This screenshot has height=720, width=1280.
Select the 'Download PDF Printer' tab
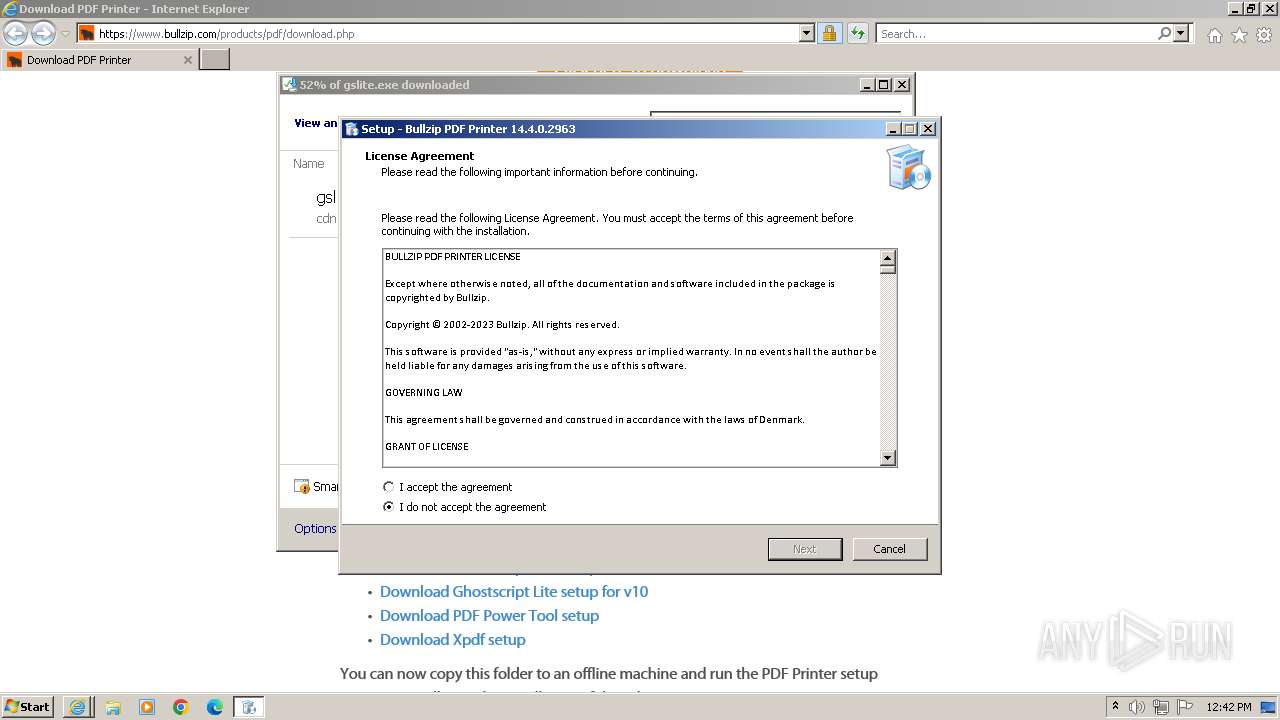[x=99, y=59]
